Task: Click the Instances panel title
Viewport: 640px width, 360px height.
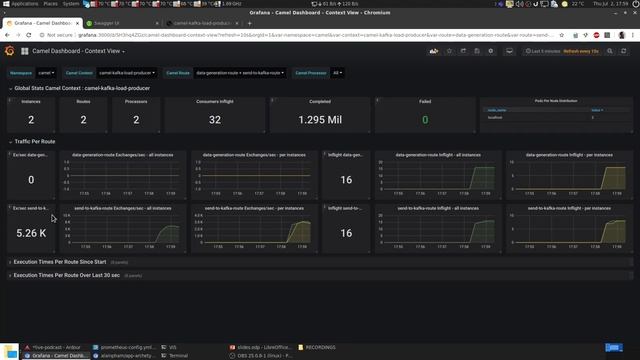Action: click(31, 102)
